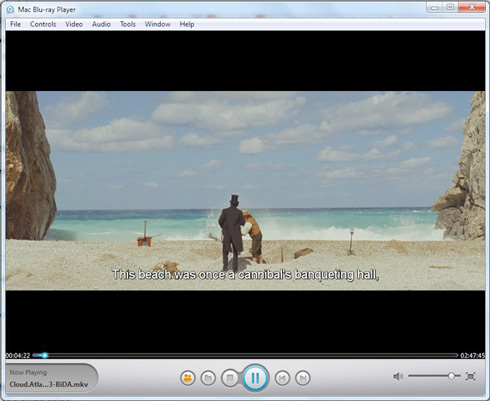Click the volume slider handle
Screen dimensions: 490x401
[x=451, y=376]
